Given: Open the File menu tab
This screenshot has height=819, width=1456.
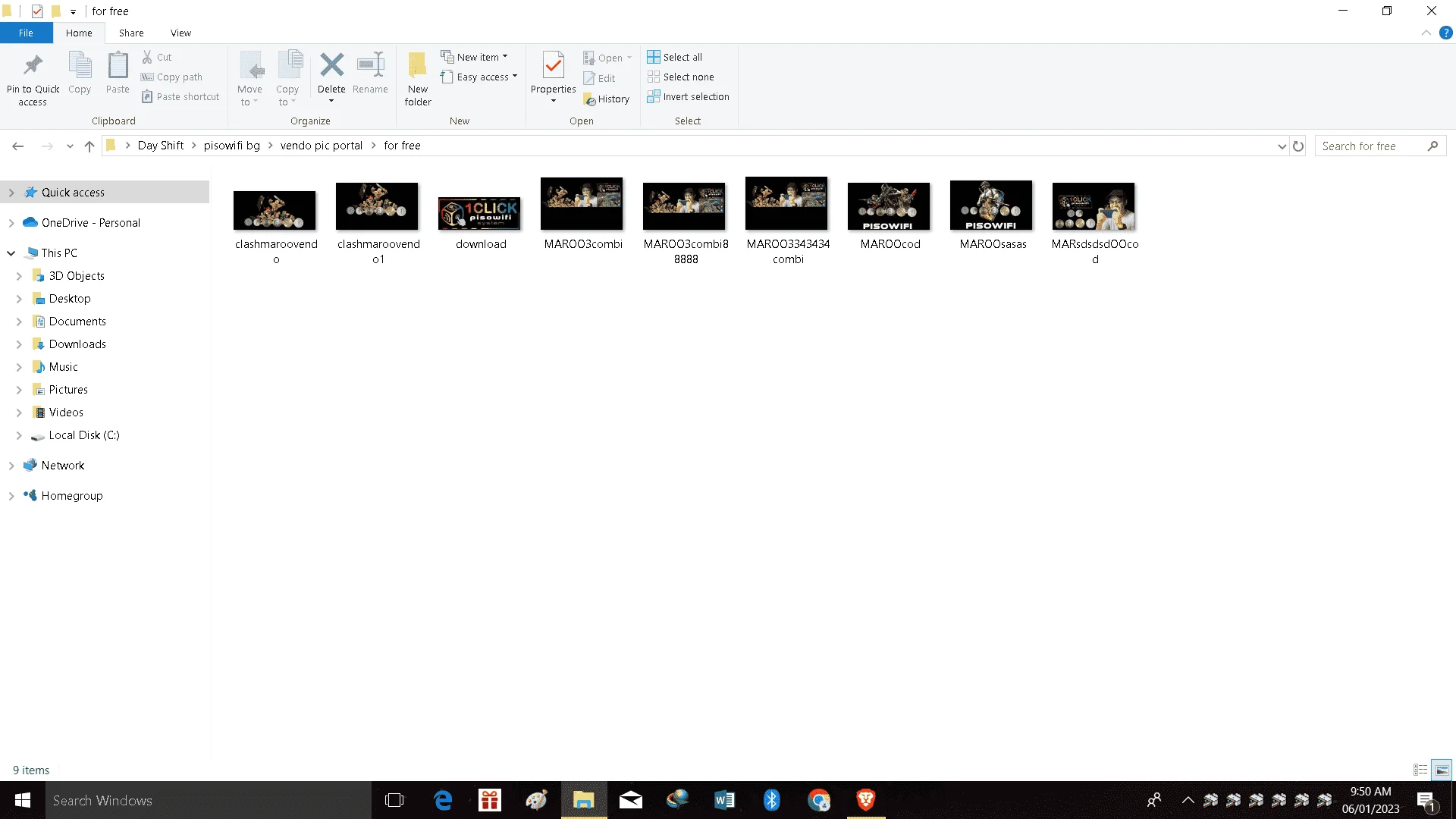Looking at the screenshot, I should 26,33.
